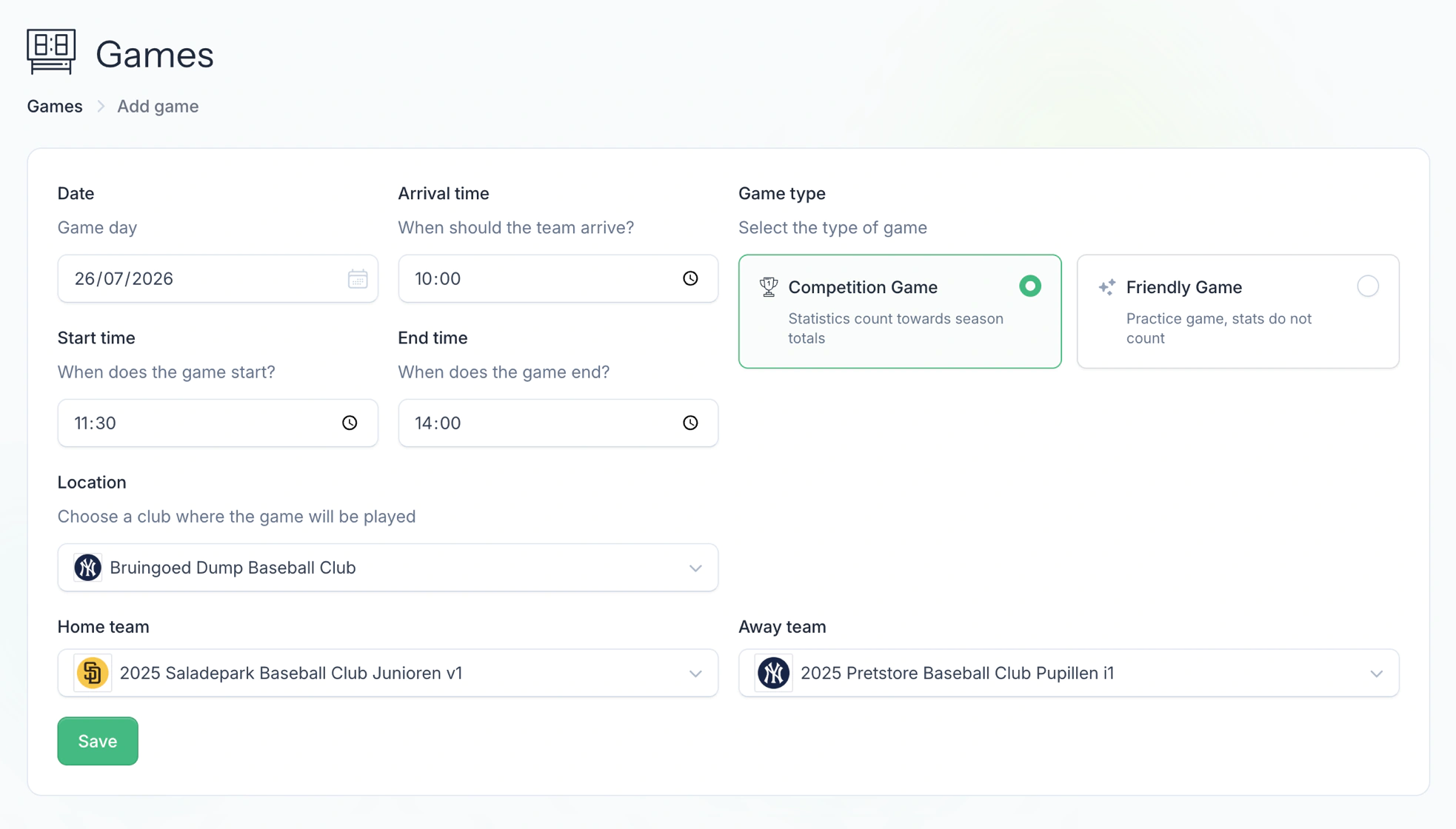The width and height of the screenshot is (1456, 829).
Task: Click the 2025 Saladepark Baseball Club Junioren v1 text
Action: pos(291,673)
